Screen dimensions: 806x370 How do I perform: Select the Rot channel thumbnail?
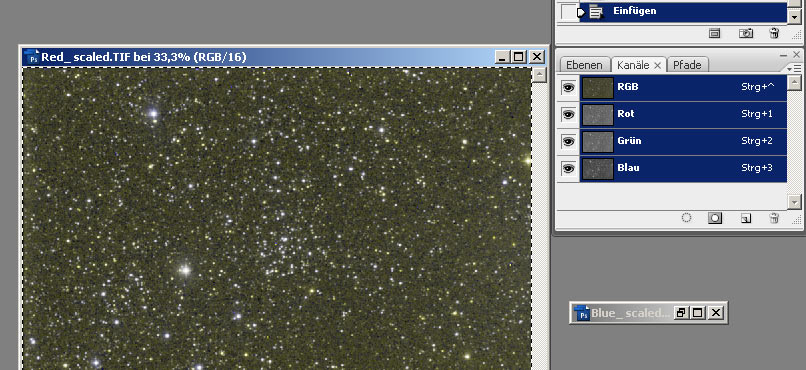(x=598, y=115)
